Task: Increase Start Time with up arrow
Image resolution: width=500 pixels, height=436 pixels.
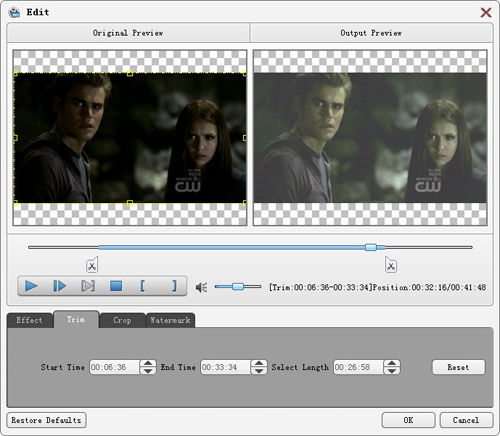Action: (148, 363)
